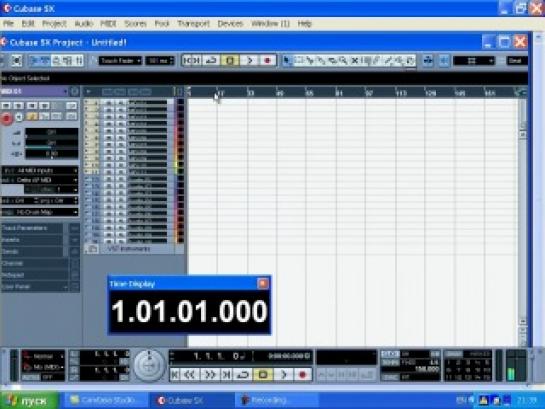Open the quantize type field in toolbar
The width and height of the screenshot is (545, 409).
(x=517, y=61)
